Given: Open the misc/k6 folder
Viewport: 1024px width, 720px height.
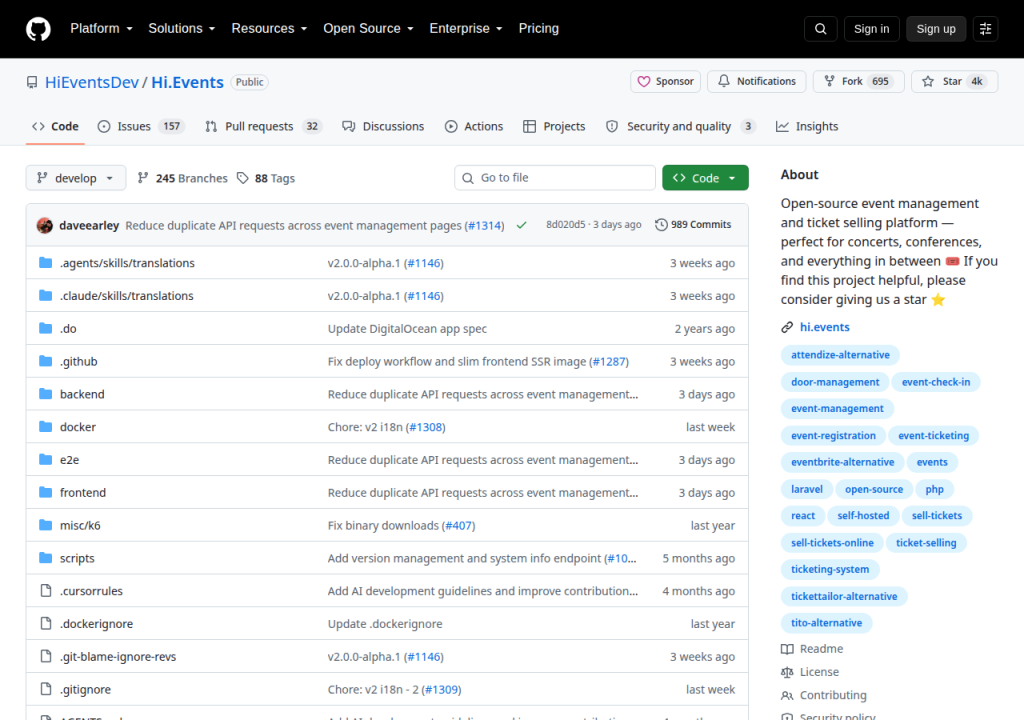Looking at the screenshot, I should pyautogui.click(x=80, y=525).
